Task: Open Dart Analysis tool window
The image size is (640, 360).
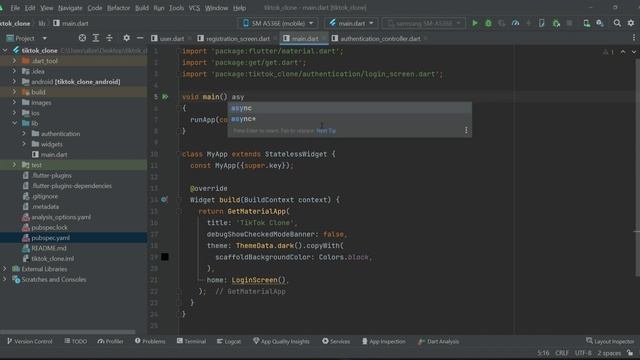Action: (x=439, y=341)
